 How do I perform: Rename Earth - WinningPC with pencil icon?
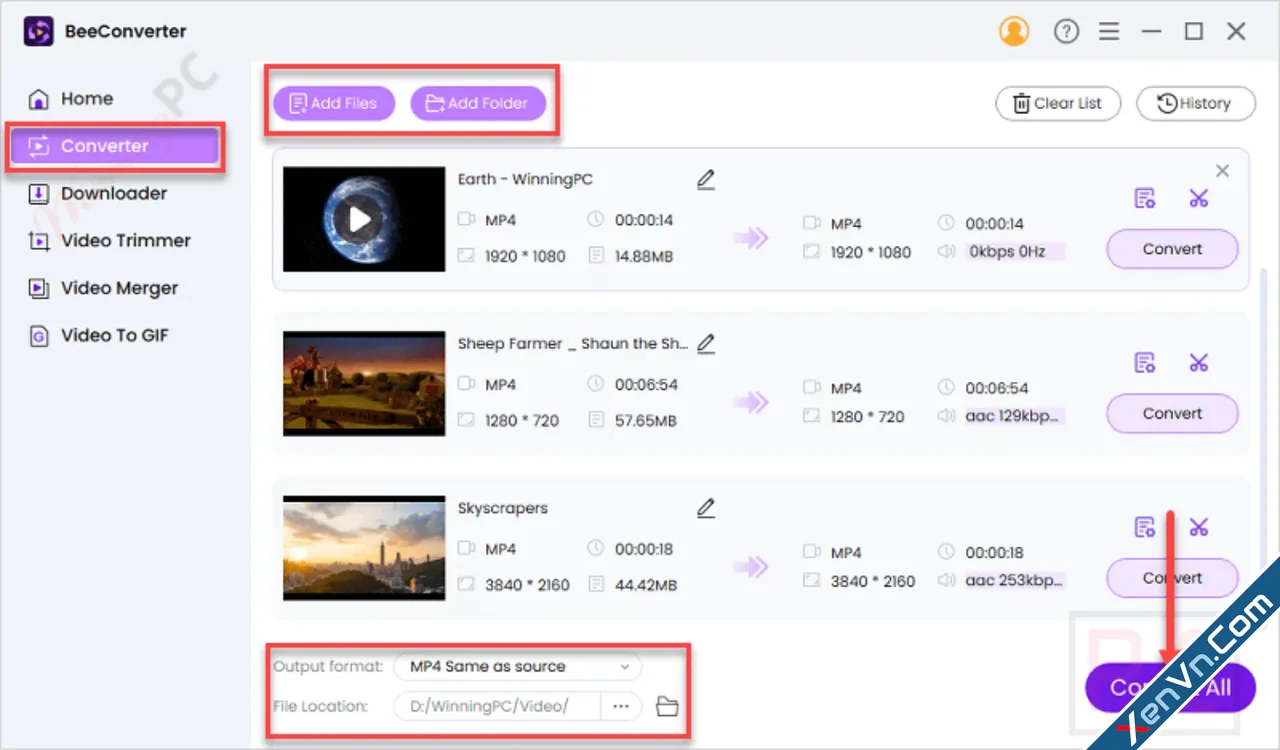[706, 180]
